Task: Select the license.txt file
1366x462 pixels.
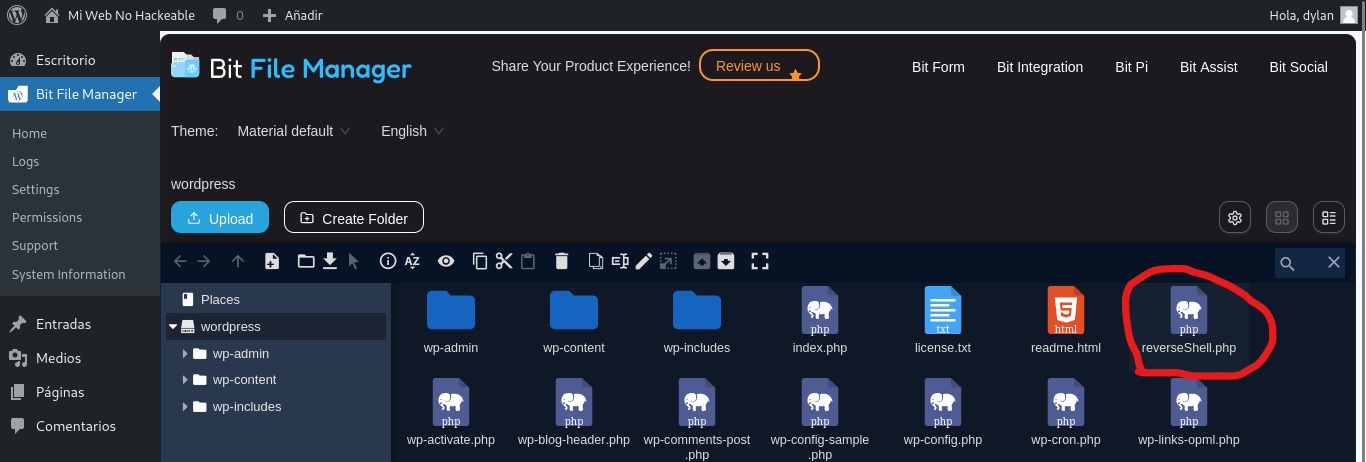Action: click(x=943, y=322)
